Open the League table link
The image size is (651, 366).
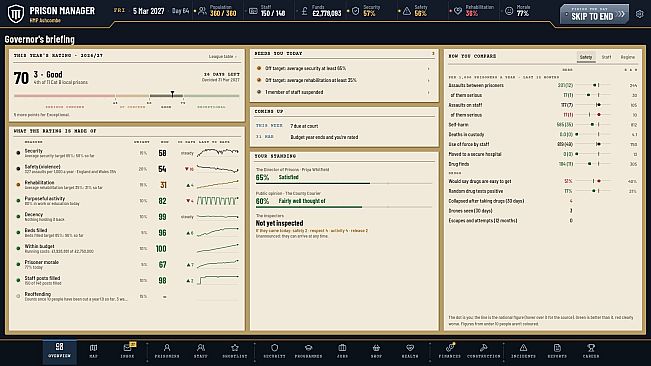pyautogui.click(x=223, y=56)
